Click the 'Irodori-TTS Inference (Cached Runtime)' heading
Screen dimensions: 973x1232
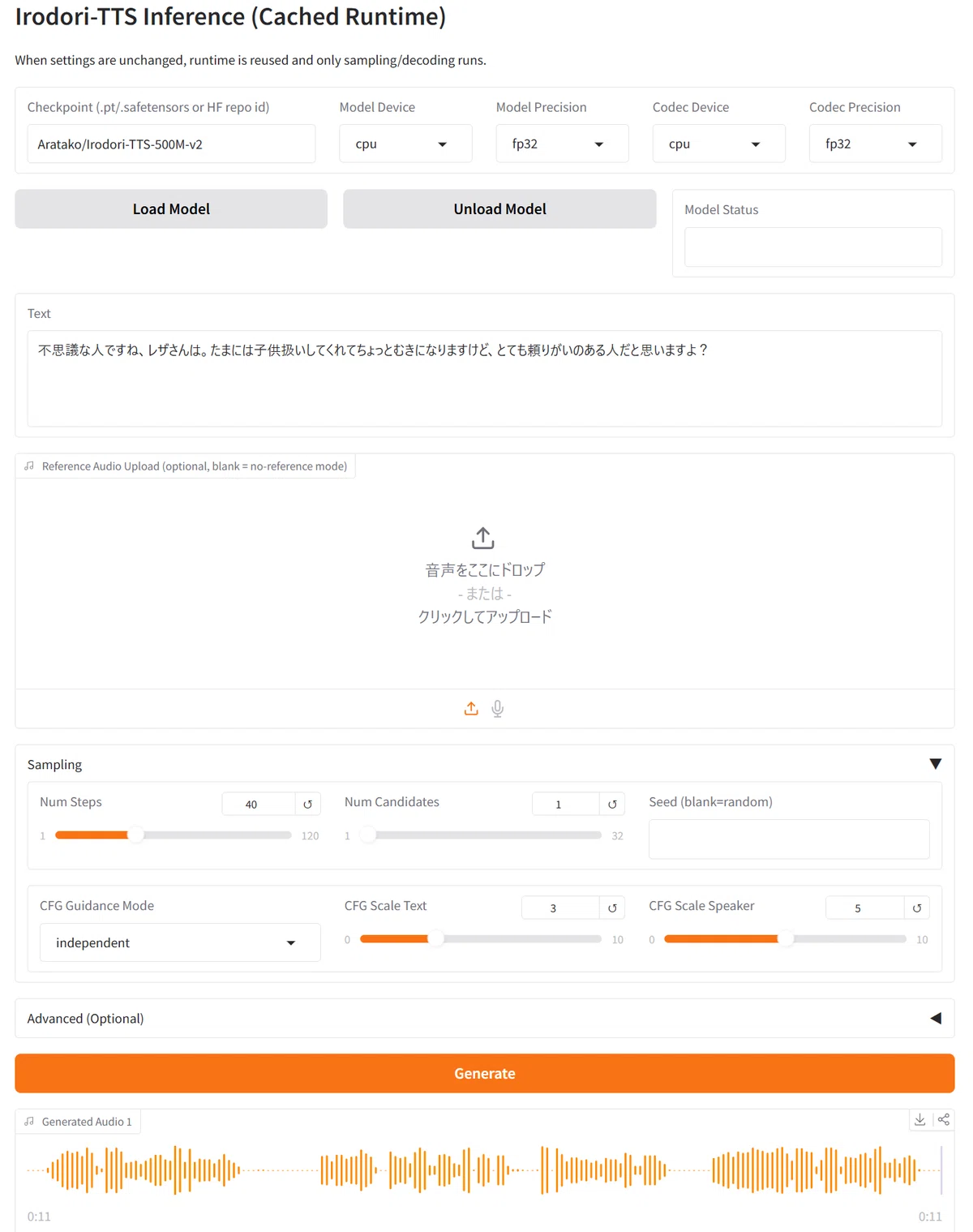click(x=230, y=16)
